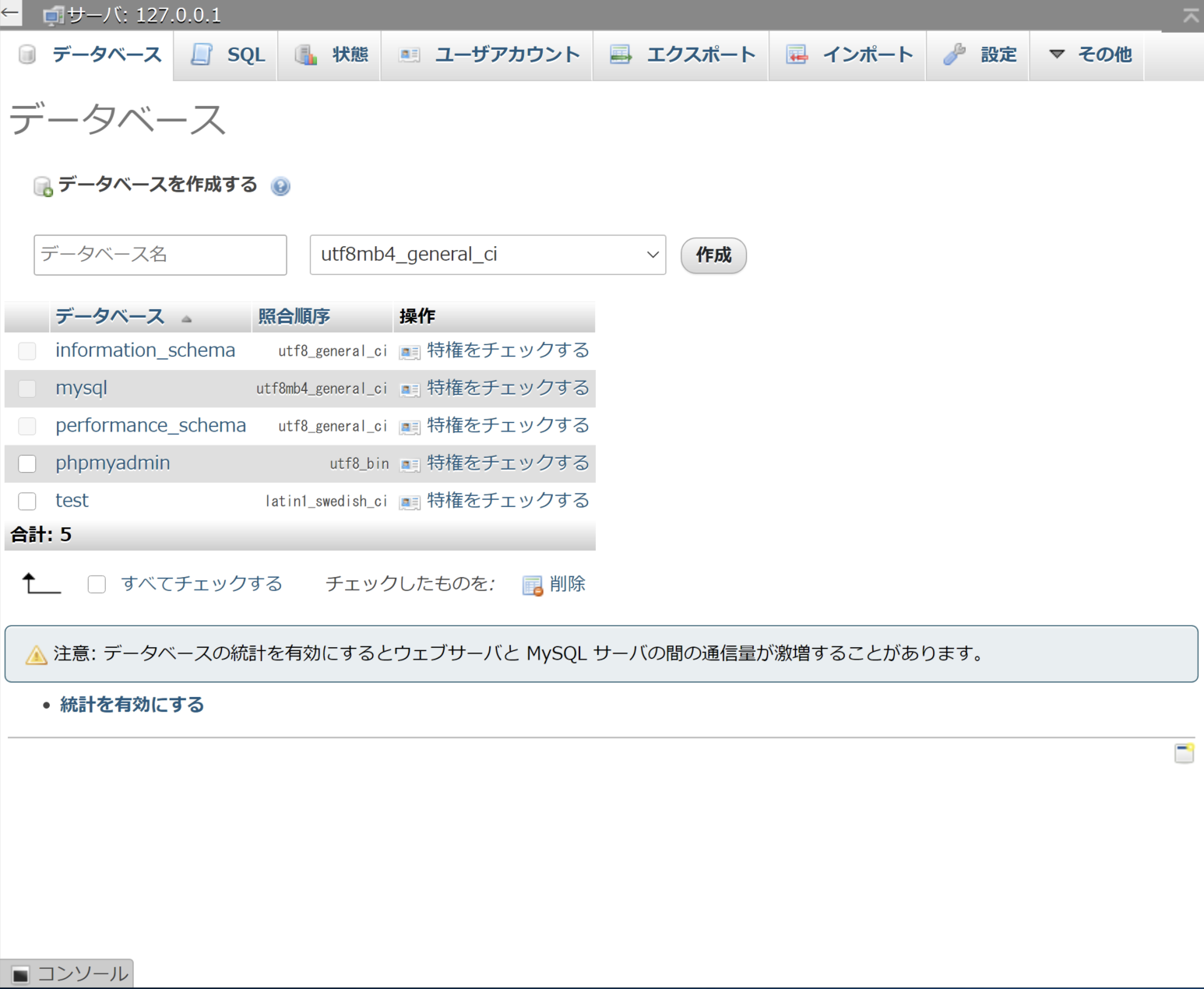This screenshot has height=989, width=1204.
Task: Click 特権をチェックする for phpmyadmin
Action: [508, 463]
